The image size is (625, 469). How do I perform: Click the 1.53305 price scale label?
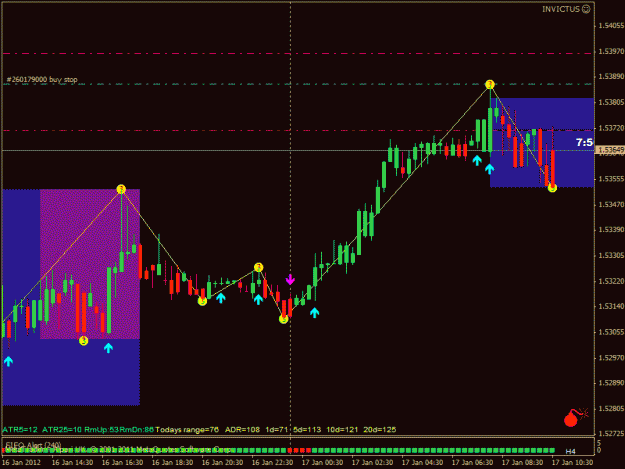point(611,255)
